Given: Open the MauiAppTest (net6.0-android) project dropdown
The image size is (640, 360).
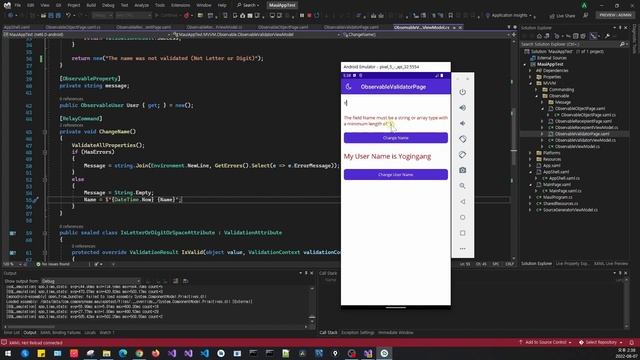Looking at the screenshot, I should (x=86, y=35).
